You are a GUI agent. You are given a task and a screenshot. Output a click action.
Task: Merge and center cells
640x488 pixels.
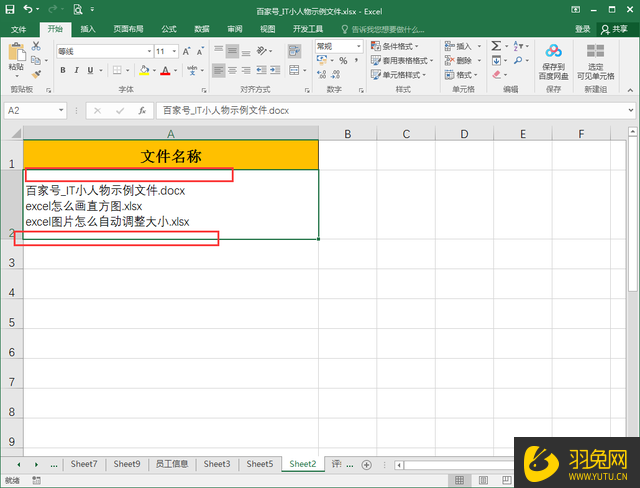pos(294,70)
